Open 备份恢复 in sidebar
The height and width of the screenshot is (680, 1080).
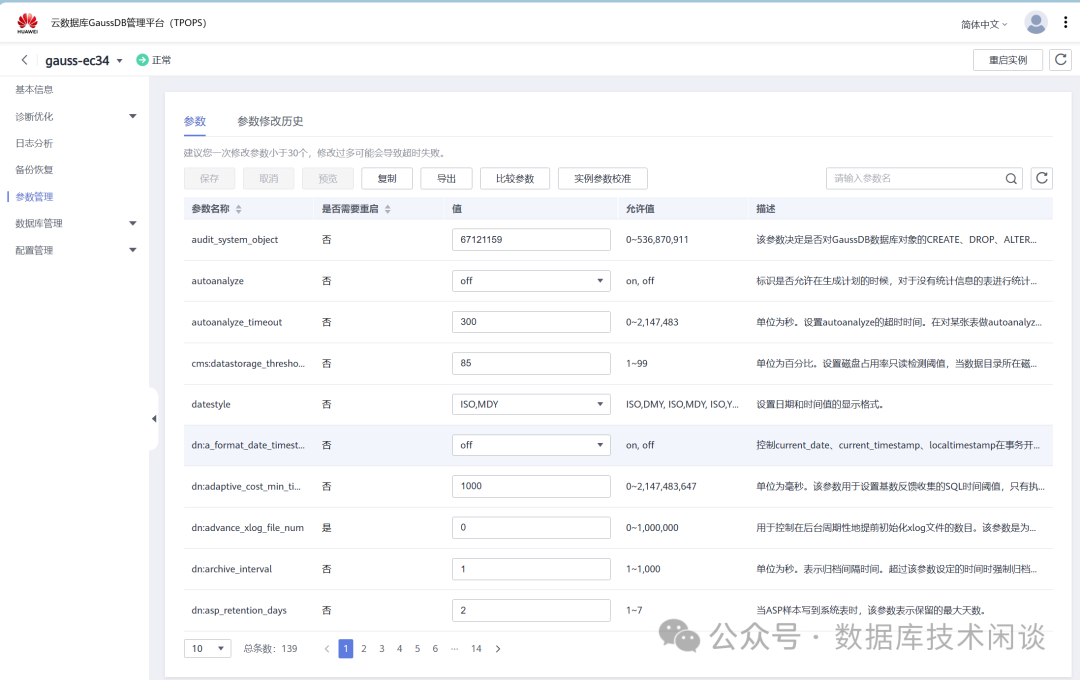(34, 169)
